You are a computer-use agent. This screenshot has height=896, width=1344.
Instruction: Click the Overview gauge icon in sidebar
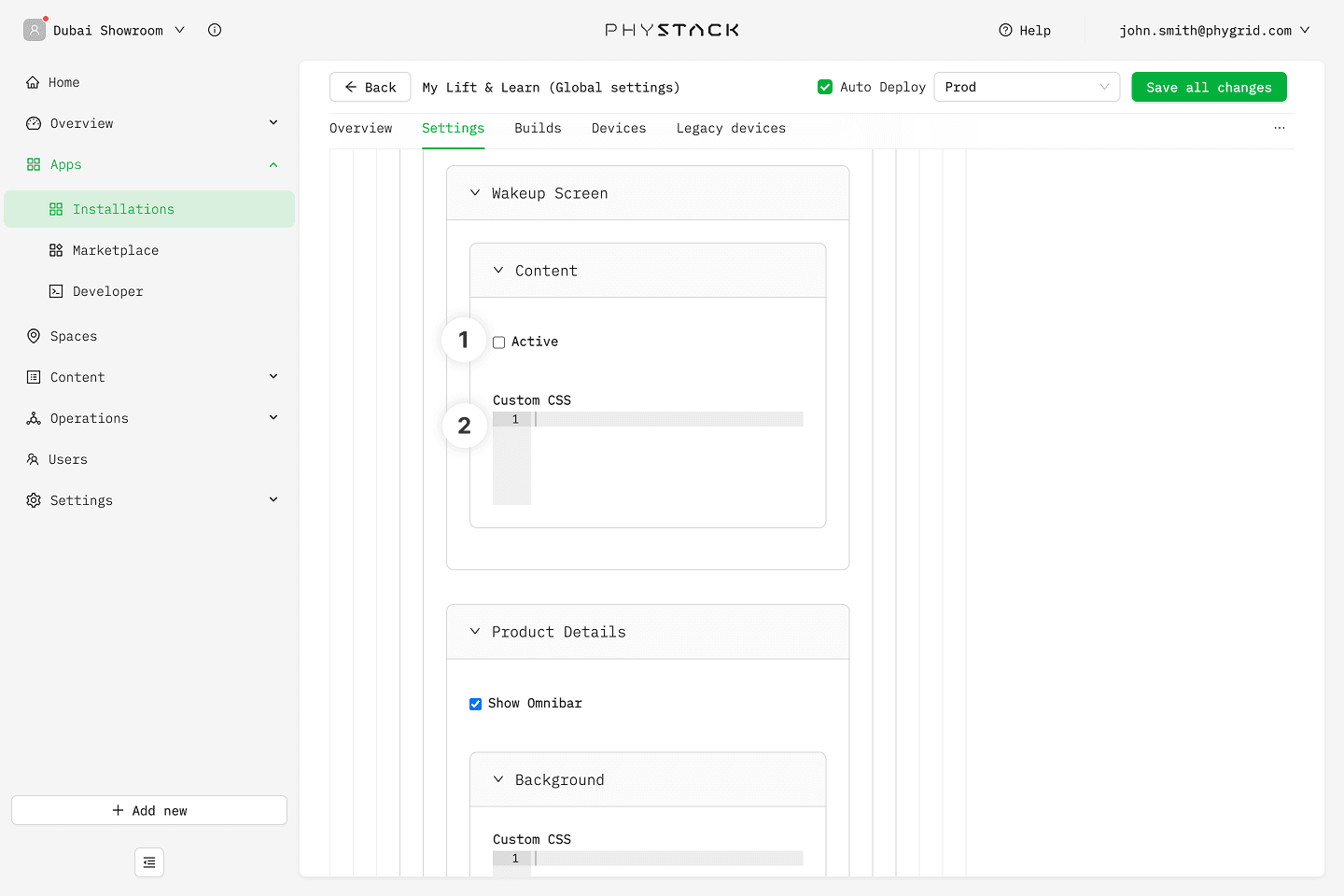click(34, 123)
